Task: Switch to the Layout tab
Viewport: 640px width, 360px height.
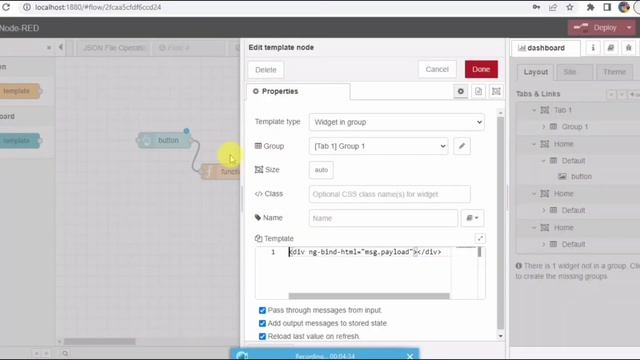Action: (x=536, y=72)
